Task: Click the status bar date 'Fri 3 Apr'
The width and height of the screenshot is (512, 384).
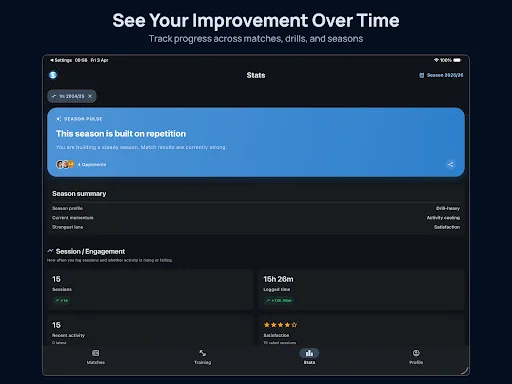Action: tap(99, 60)
